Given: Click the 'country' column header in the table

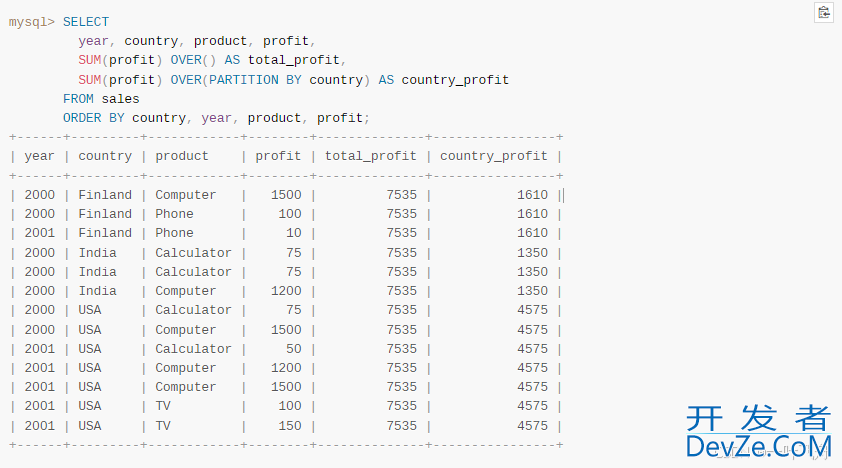Looking at the screenshot, I should pyautogui.click(x=105, y=156).
